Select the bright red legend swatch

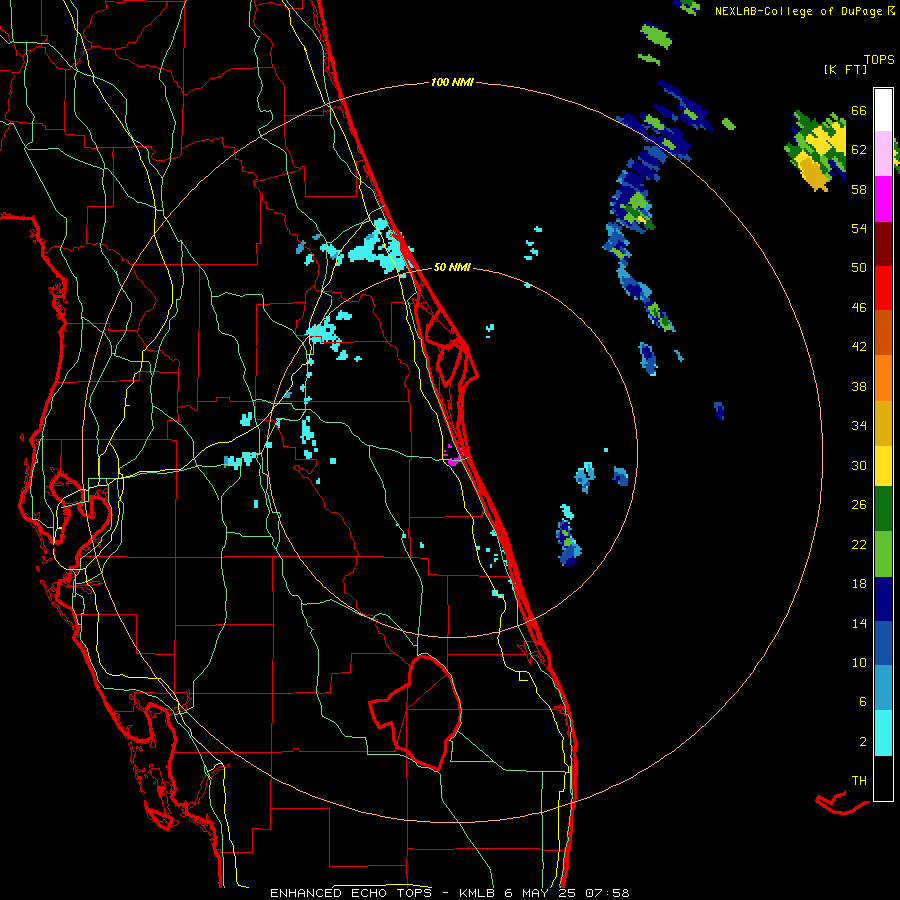point(883,288)
